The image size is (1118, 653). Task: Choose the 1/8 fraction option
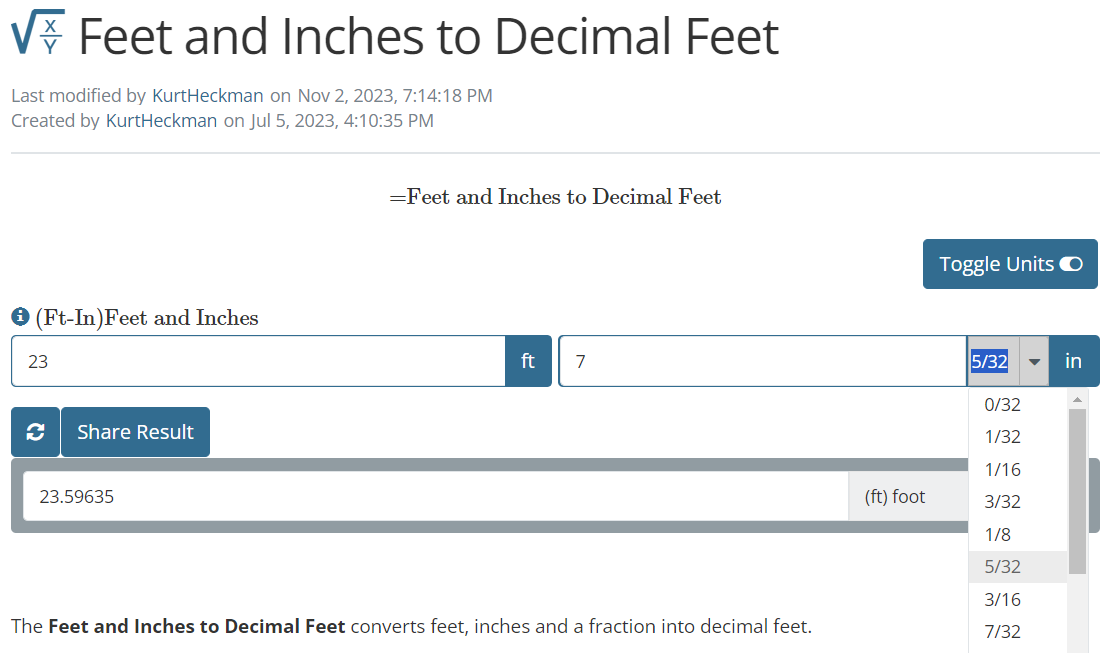(x=998, y=534)
